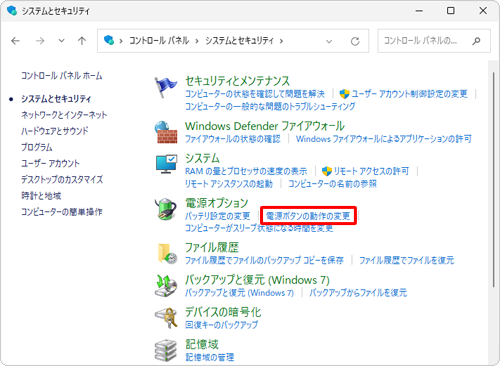500x366 pixels.
Task: Click コンピューターの状態を確認して問題を解決
Action: pyautogui.click(x=255, y=94)
